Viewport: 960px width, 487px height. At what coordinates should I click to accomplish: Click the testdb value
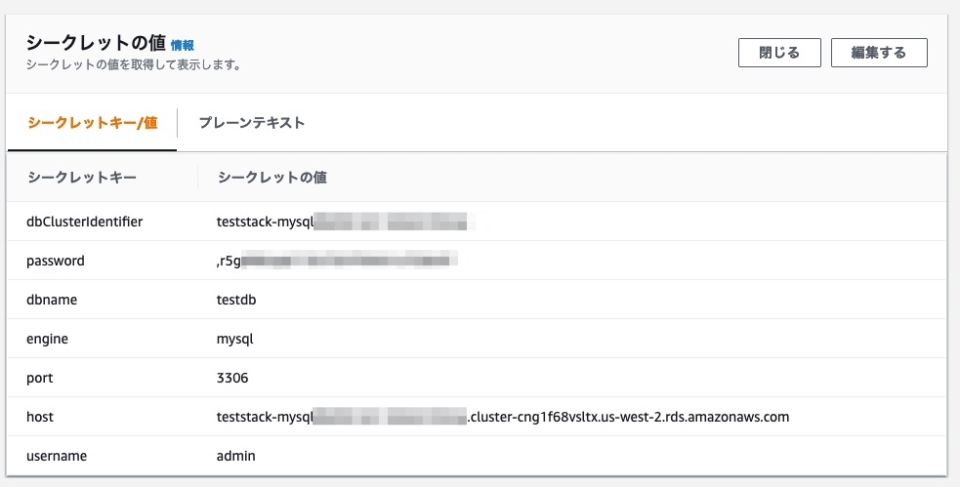pos(236,300)
